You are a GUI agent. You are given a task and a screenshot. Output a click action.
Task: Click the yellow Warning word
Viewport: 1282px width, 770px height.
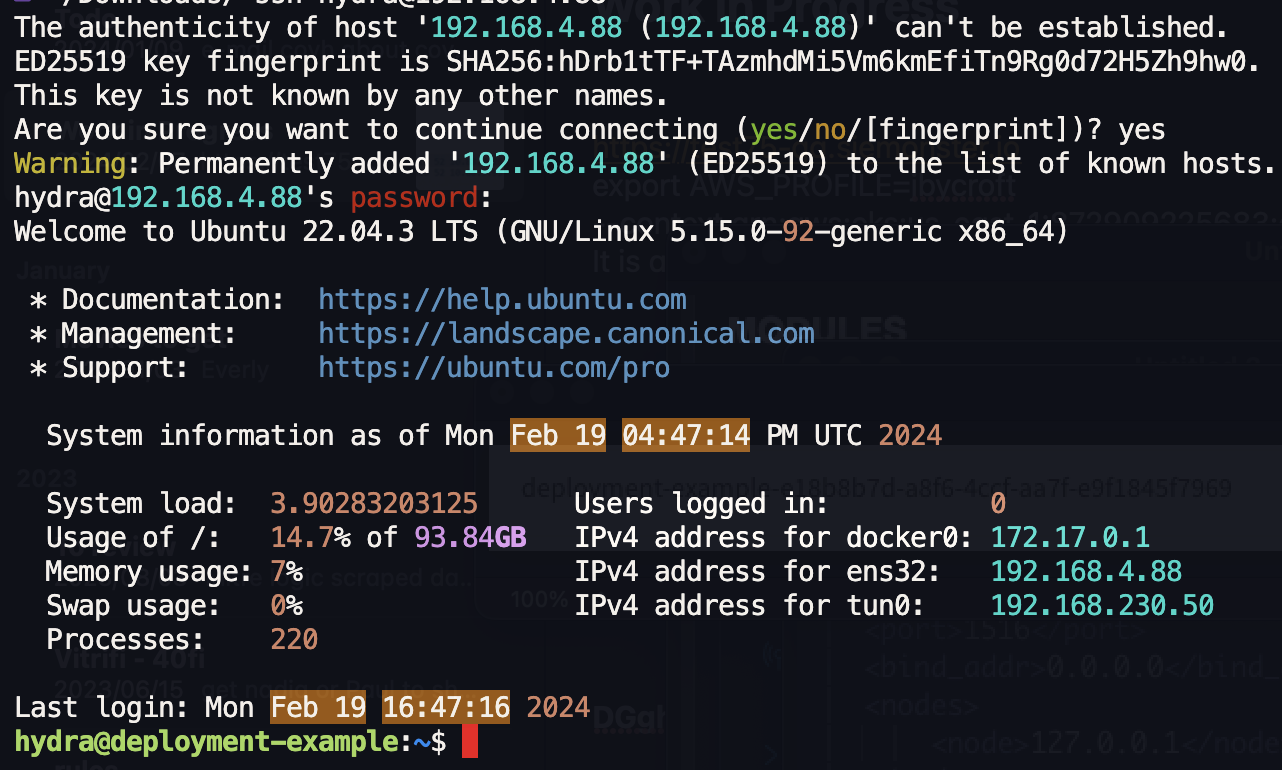(70, 164)
